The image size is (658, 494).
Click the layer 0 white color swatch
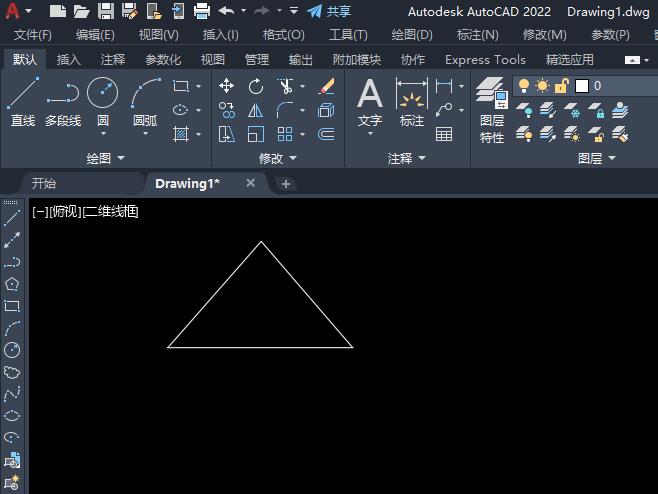pyautogui.click(x=582, y=86)
